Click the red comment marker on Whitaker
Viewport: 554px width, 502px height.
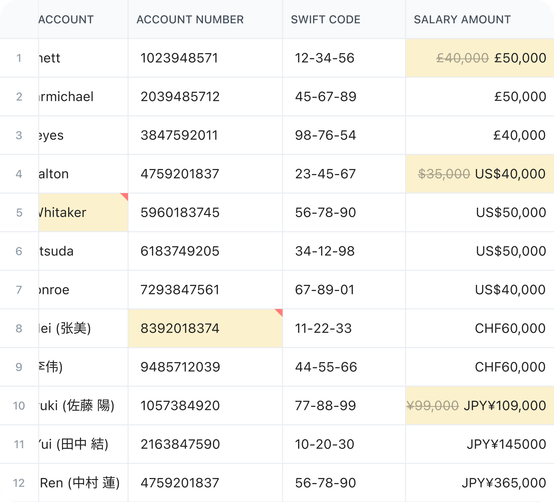coord(125,196)
